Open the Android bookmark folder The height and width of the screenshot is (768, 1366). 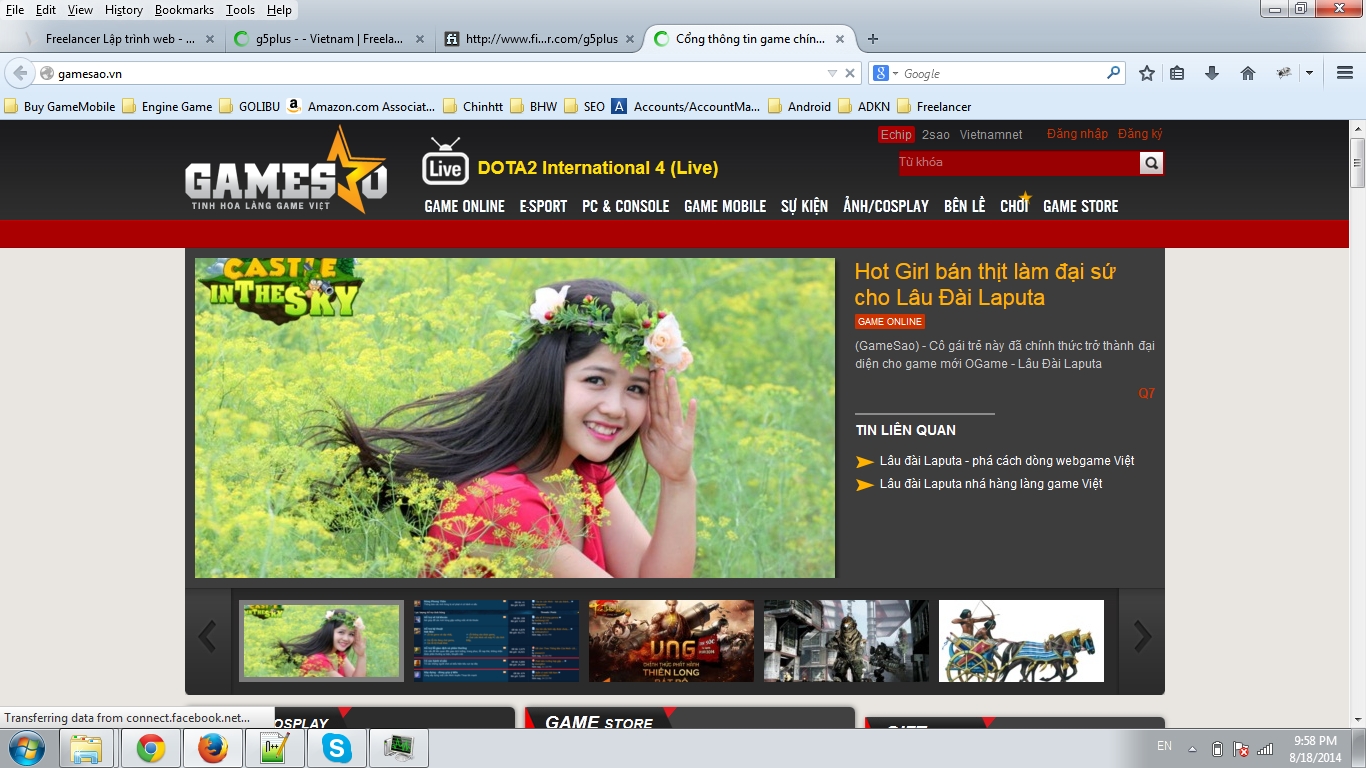tap(800, 106)
